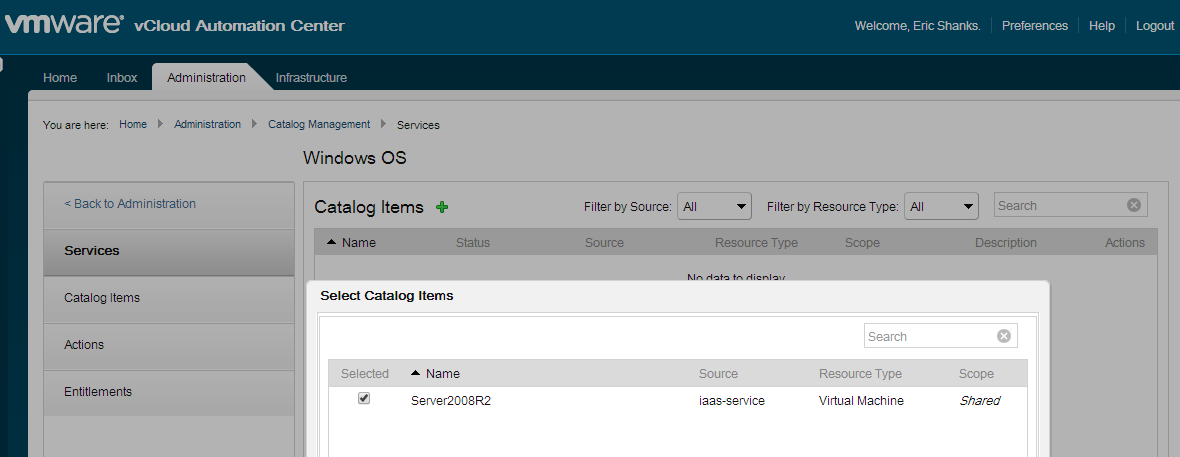Open the Filter by Resource Type dropdown
This screenshot has height=457, width=1180.
(x=941, y=206)
